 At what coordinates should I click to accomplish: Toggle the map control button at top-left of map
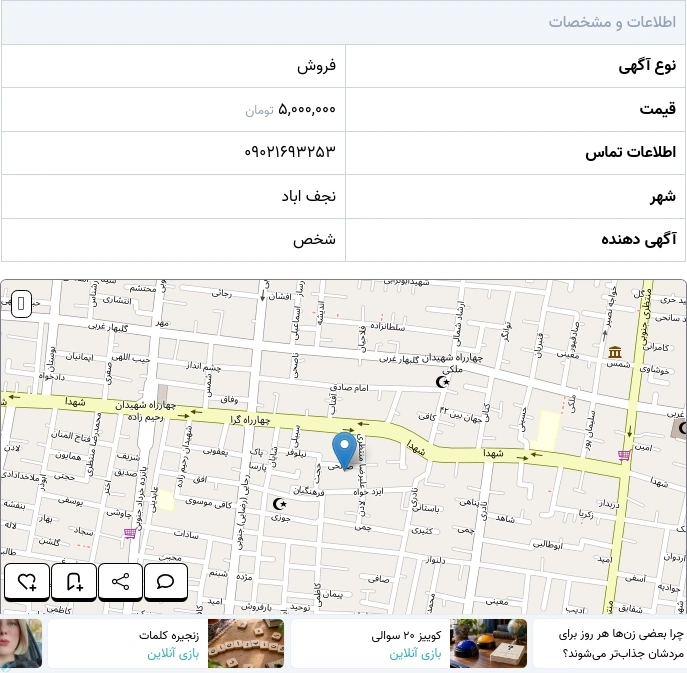point(21,303)
